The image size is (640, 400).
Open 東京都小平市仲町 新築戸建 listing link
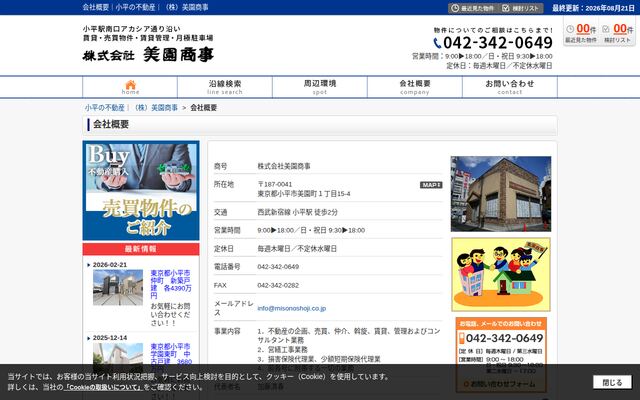point(170,284)
